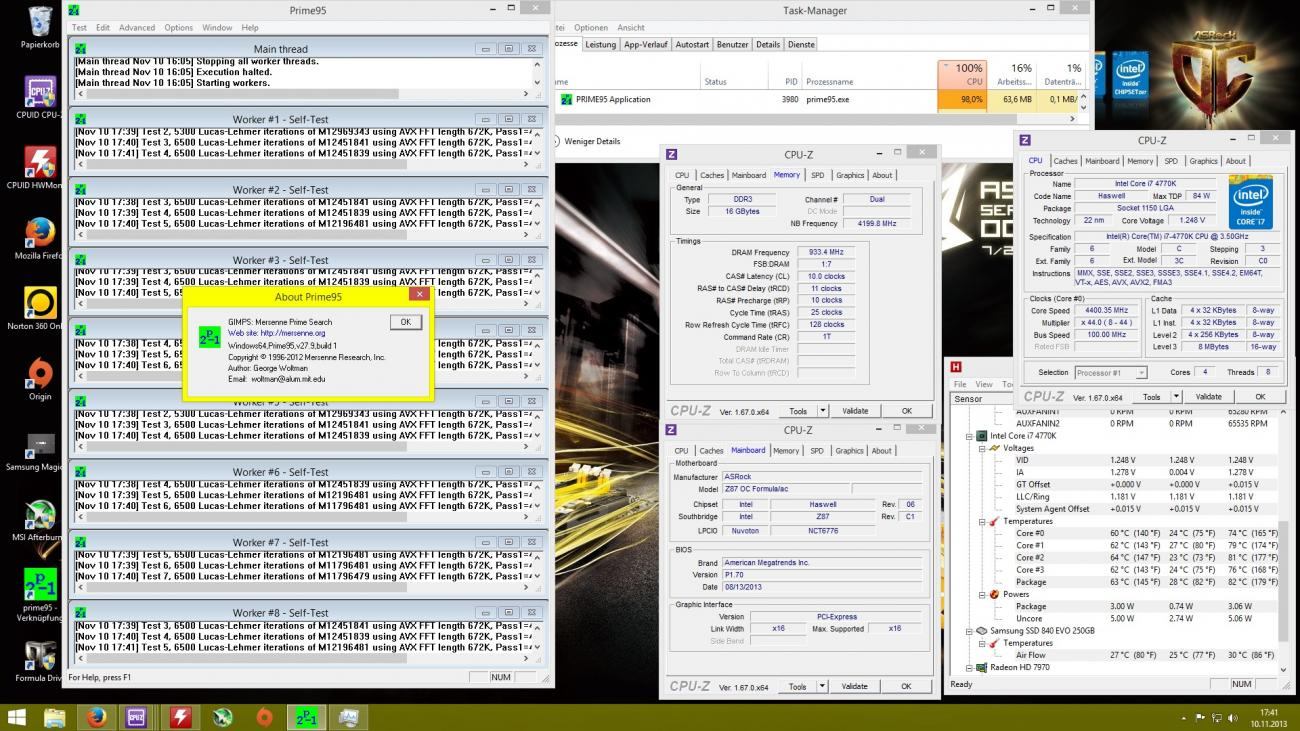
Task: Select Graphics tab in CPU-Z Mainboard window
Action: coord(849,450)
